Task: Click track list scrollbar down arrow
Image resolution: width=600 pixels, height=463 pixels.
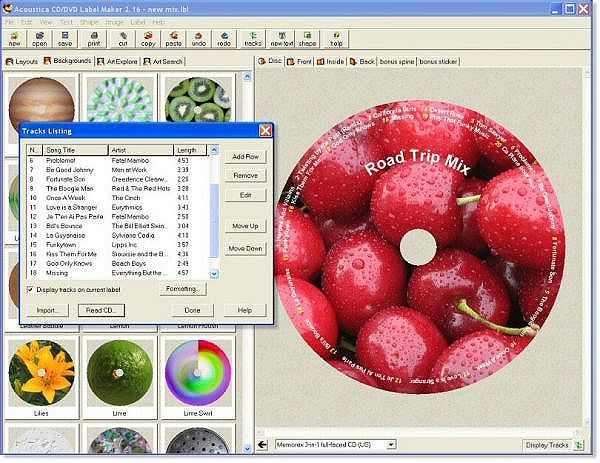Action: (x=214, y=274)
